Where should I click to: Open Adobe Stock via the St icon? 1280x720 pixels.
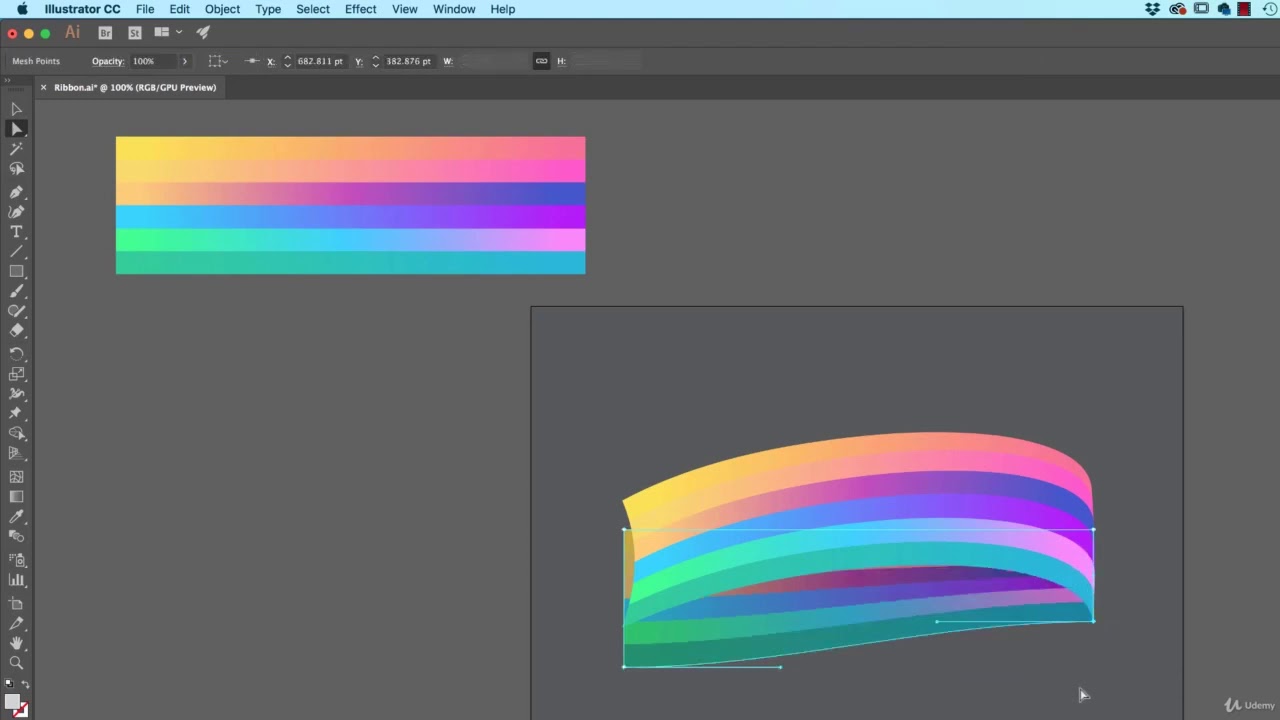[135, 33]
